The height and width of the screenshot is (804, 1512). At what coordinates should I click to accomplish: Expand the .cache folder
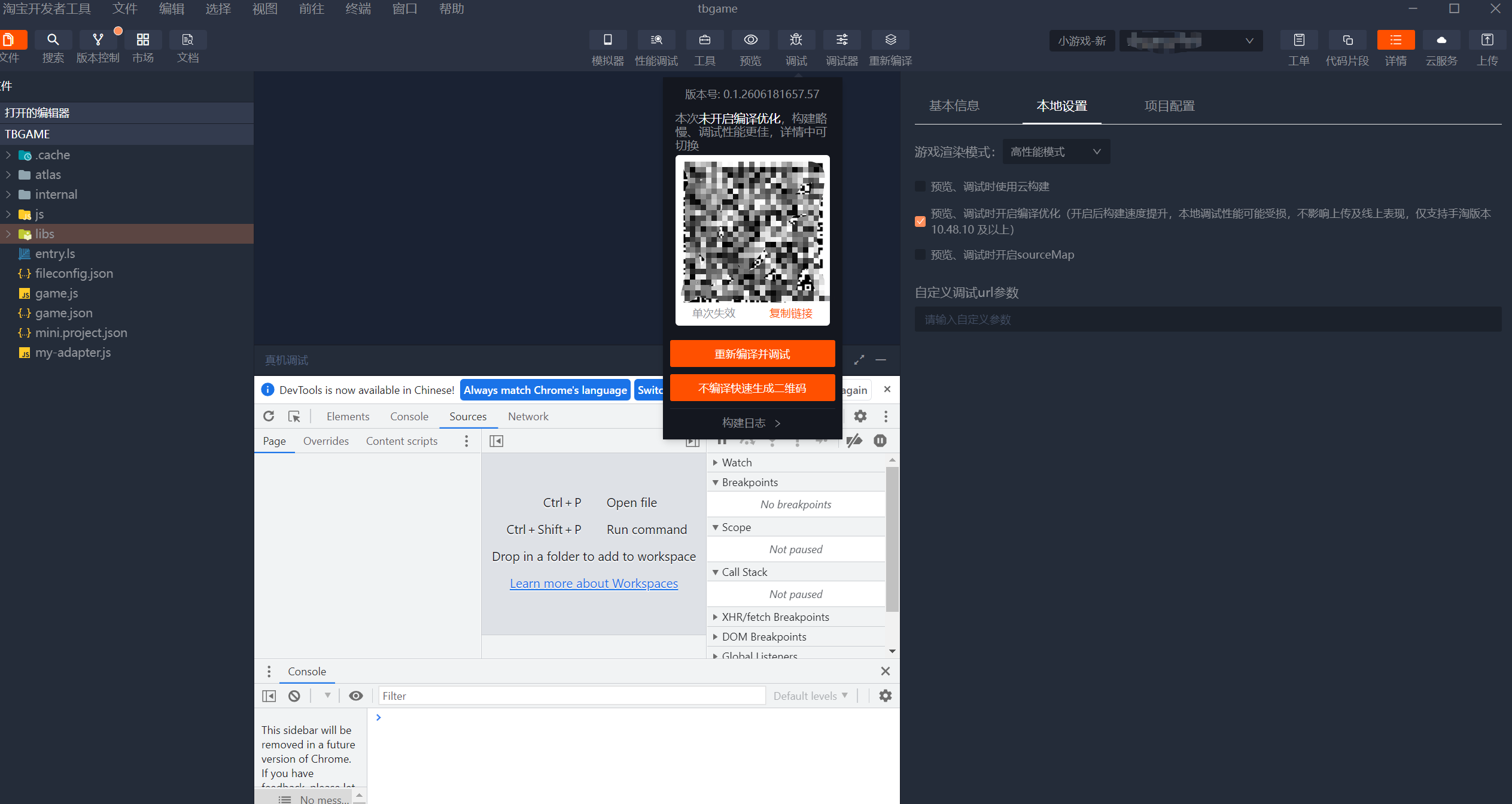point(8,155)
